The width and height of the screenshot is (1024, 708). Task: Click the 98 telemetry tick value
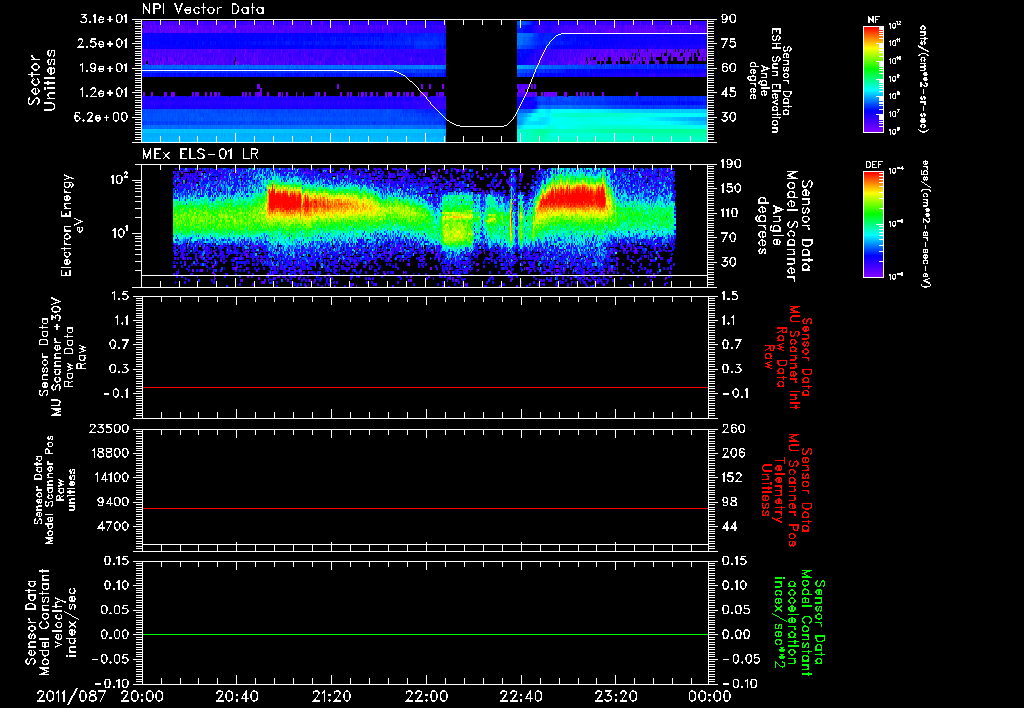pos(729,502)
